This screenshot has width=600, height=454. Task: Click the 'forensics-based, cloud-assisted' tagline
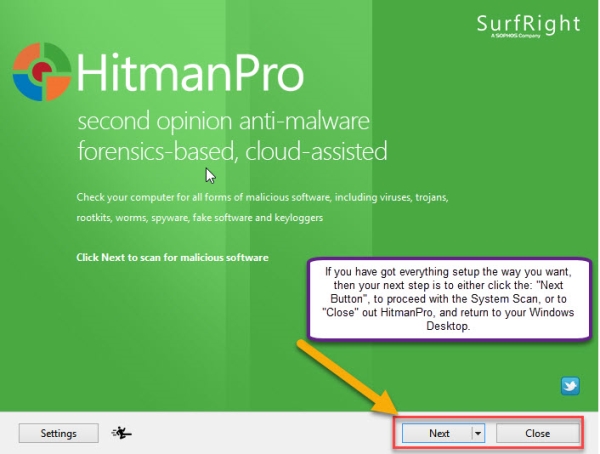pos(232,151)
